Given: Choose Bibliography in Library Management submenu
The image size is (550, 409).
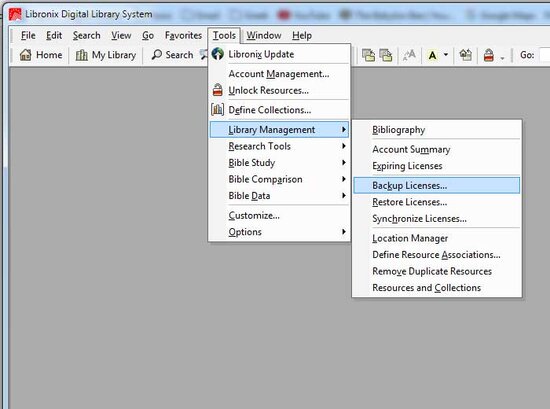Looking at the screenshot, I should pos(437,129).
